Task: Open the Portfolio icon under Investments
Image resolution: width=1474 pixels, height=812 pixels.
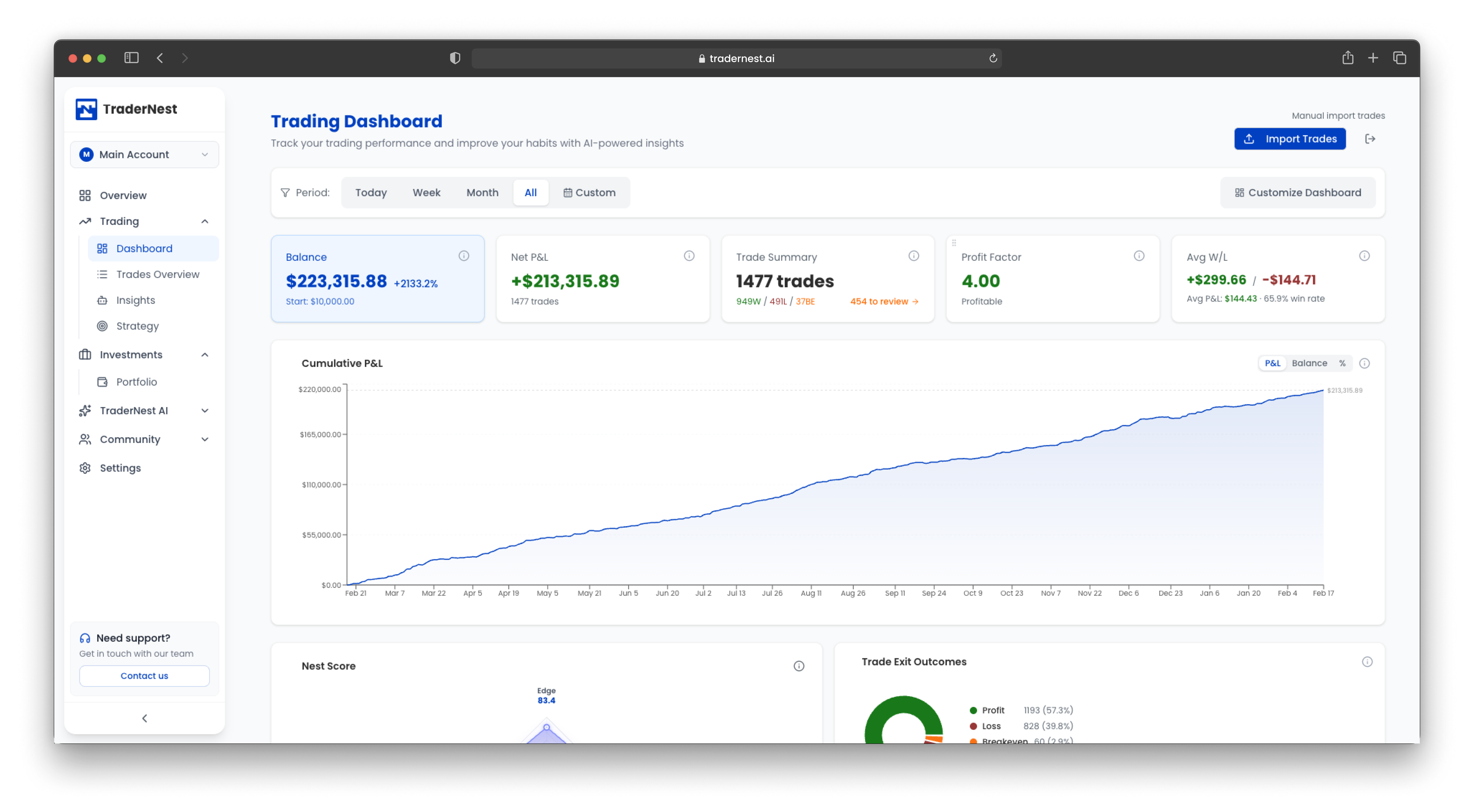Action: 102,381
